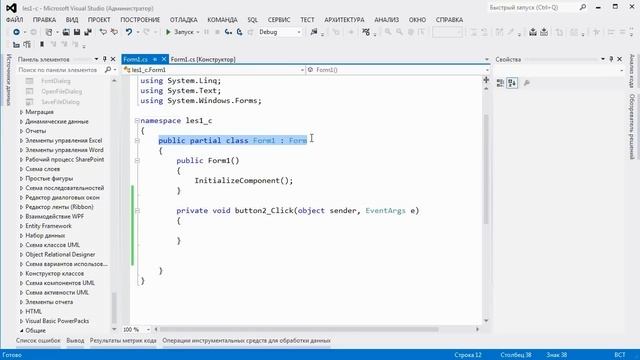Screen dimensions: 640x360
Task: Open Панель элементов window options dropdown
Action: pos(96,59)
